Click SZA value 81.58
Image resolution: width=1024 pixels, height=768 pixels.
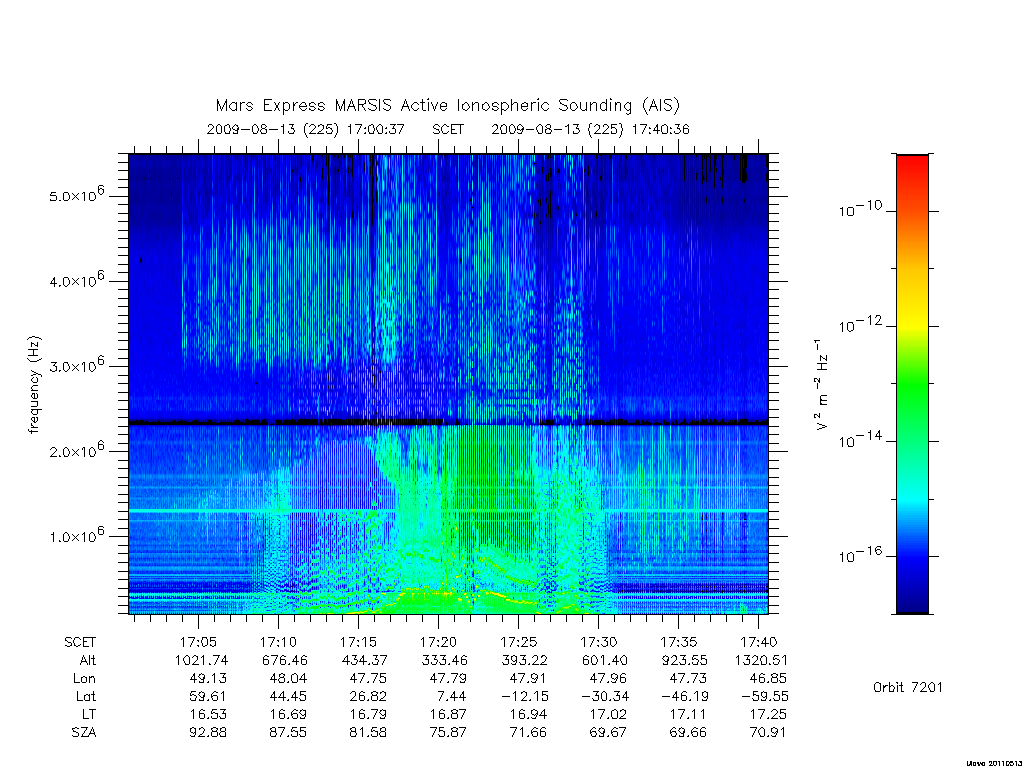pos(368,732)
